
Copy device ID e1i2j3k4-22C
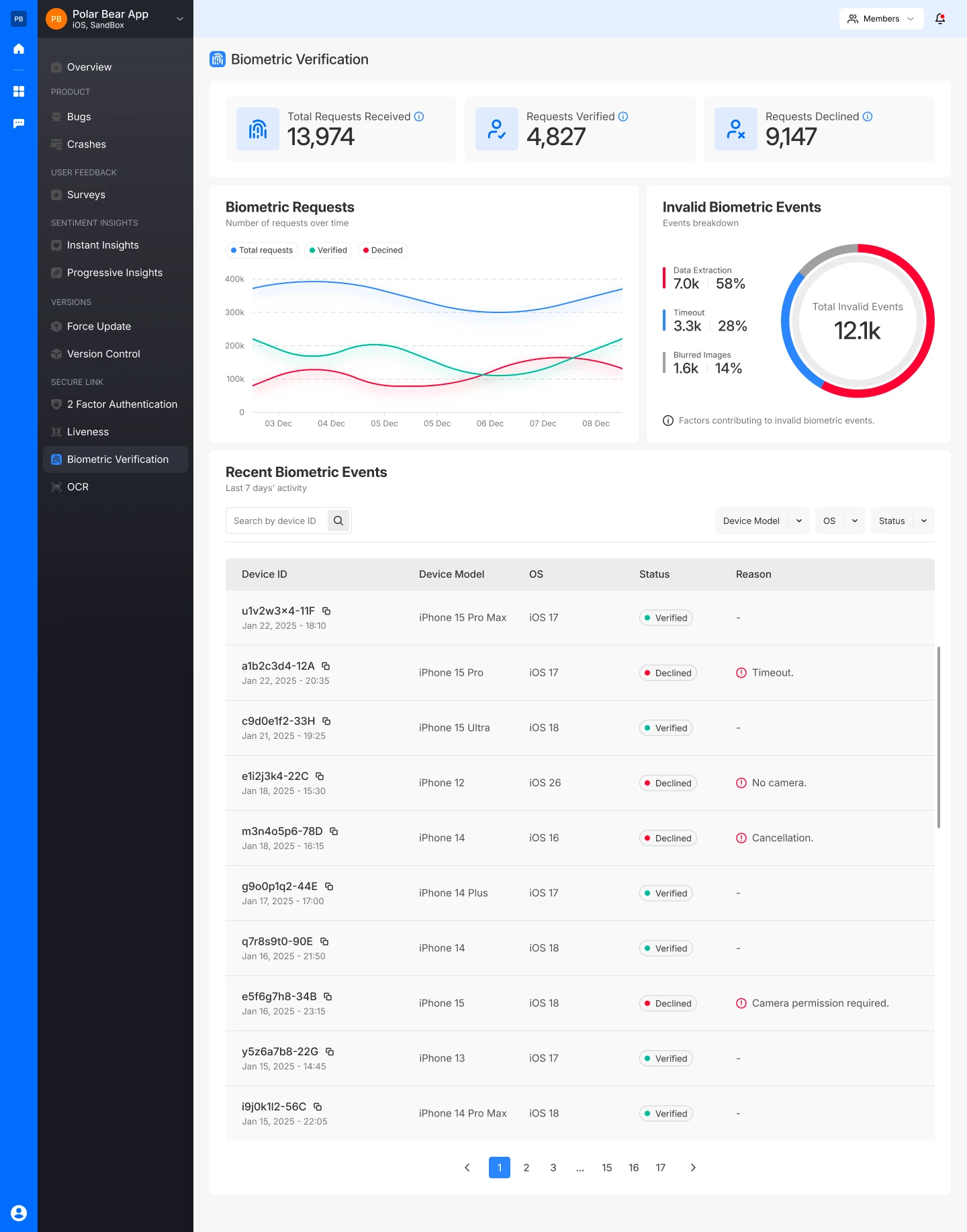(x=320, y=776)
